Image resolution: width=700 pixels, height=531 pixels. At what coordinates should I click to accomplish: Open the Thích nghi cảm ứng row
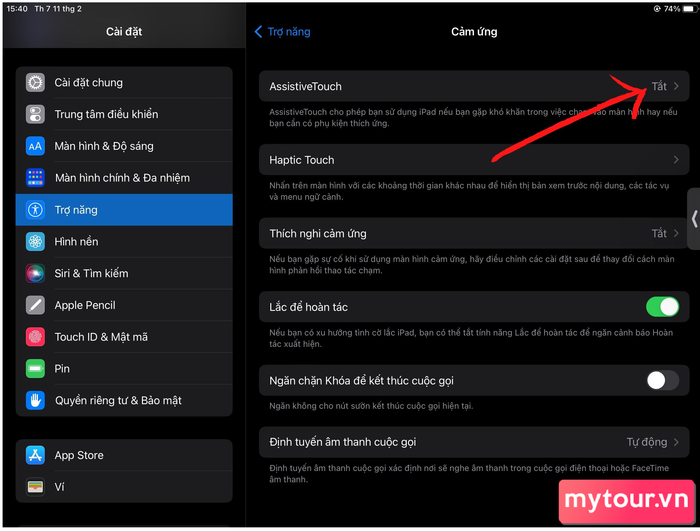point(474,233)
